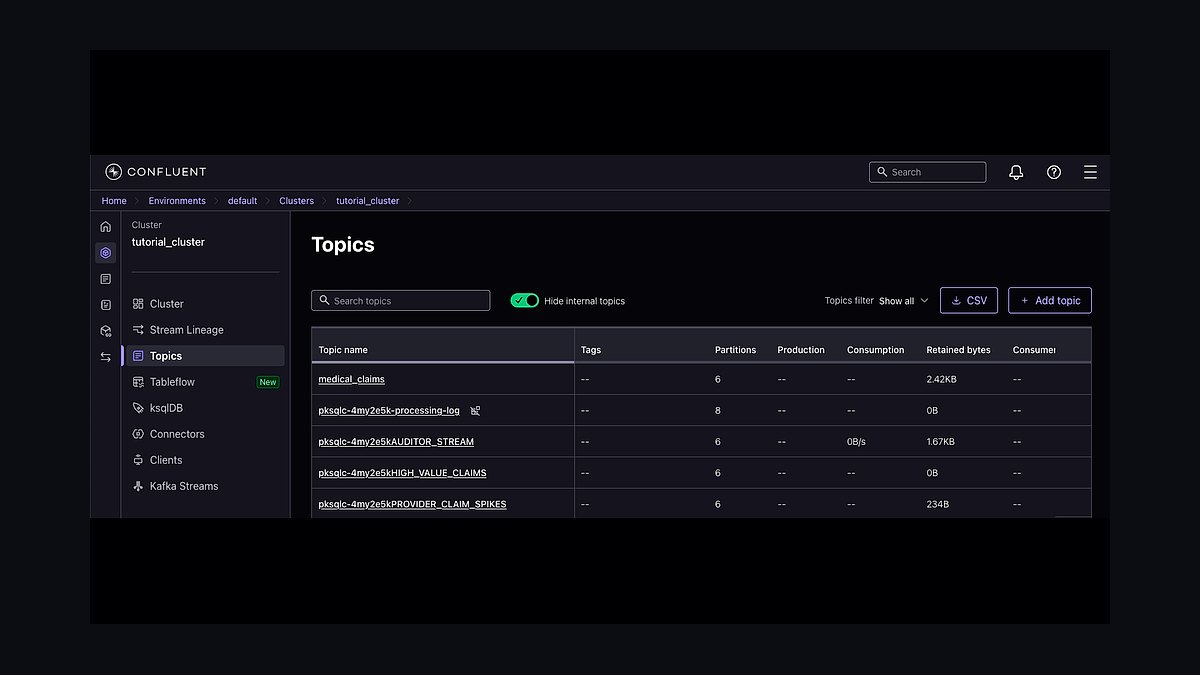Image resolution: width=1200 pixels, height=675 pixels.
Task: Open the hamburger menu in the header
Action: click(1091, 172)
